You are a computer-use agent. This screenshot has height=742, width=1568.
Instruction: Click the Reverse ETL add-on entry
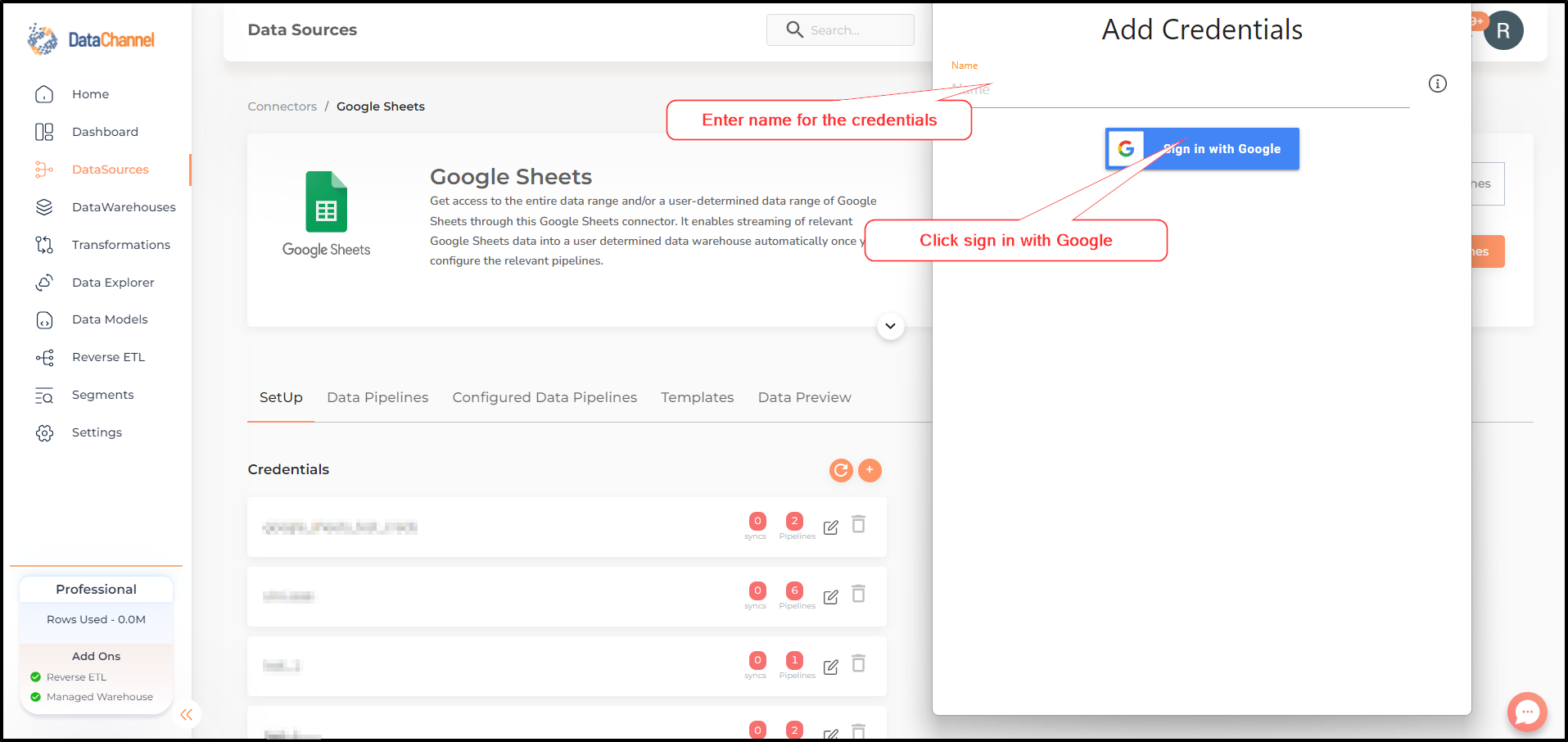pyautogui.click(x=76, y=677)
